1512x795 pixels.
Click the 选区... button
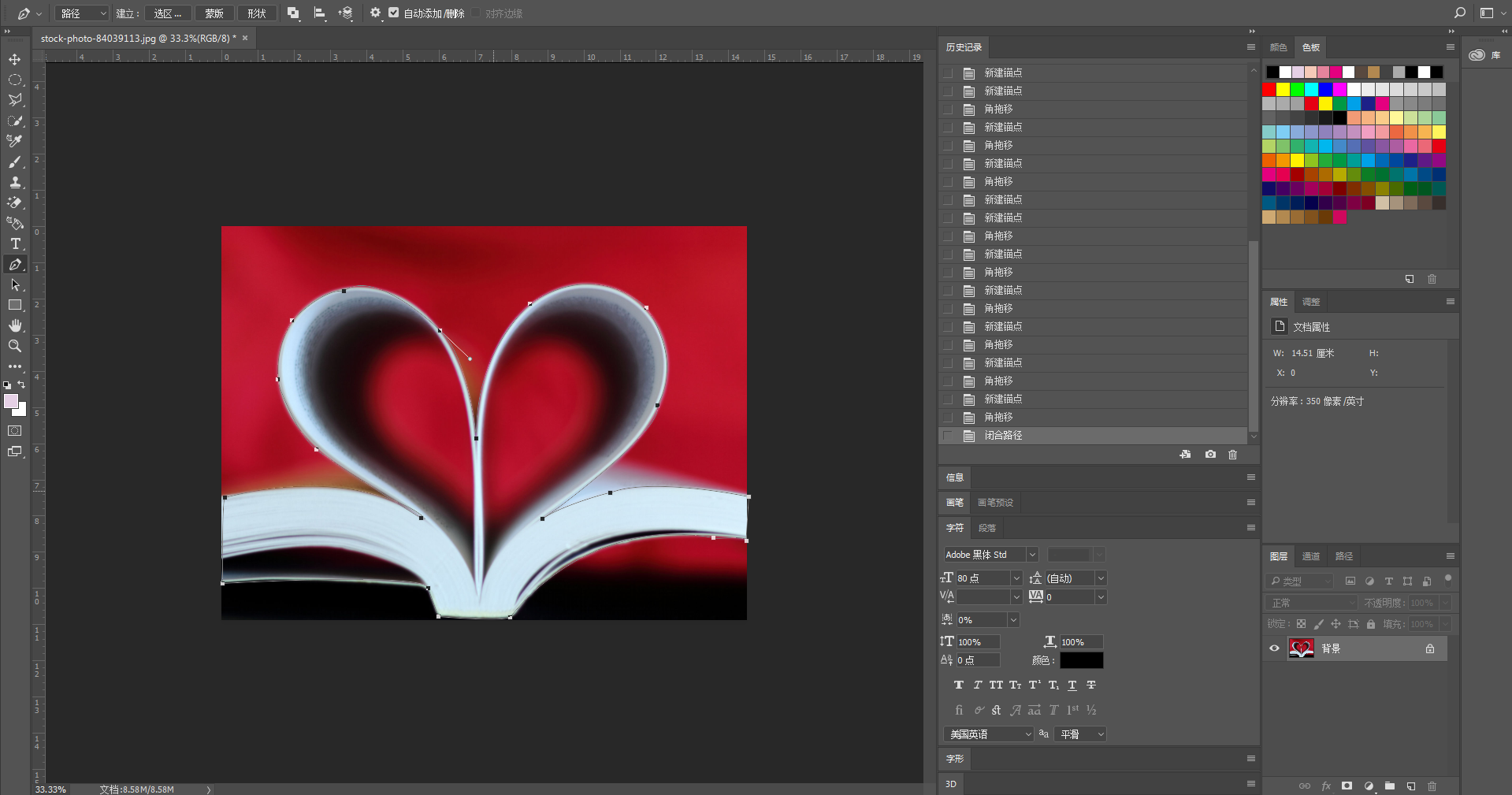pyautogui.click(x=168, y=13)
